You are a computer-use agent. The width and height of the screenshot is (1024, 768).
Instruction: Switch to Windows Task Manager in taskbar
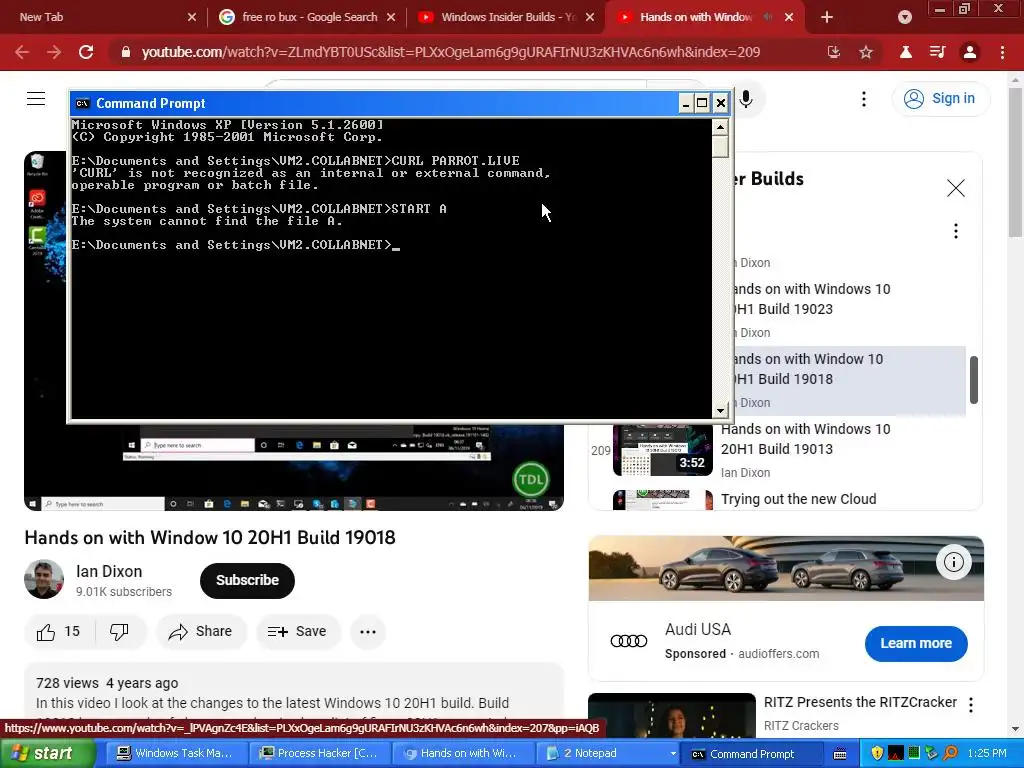(x=174, y=754)
